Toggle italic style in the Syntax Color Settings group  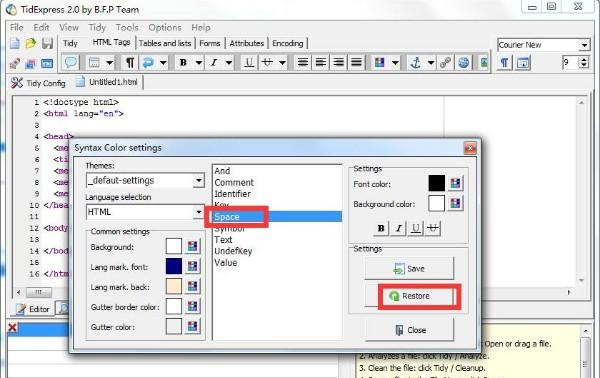pyautogui.click(x=398, y=228)
